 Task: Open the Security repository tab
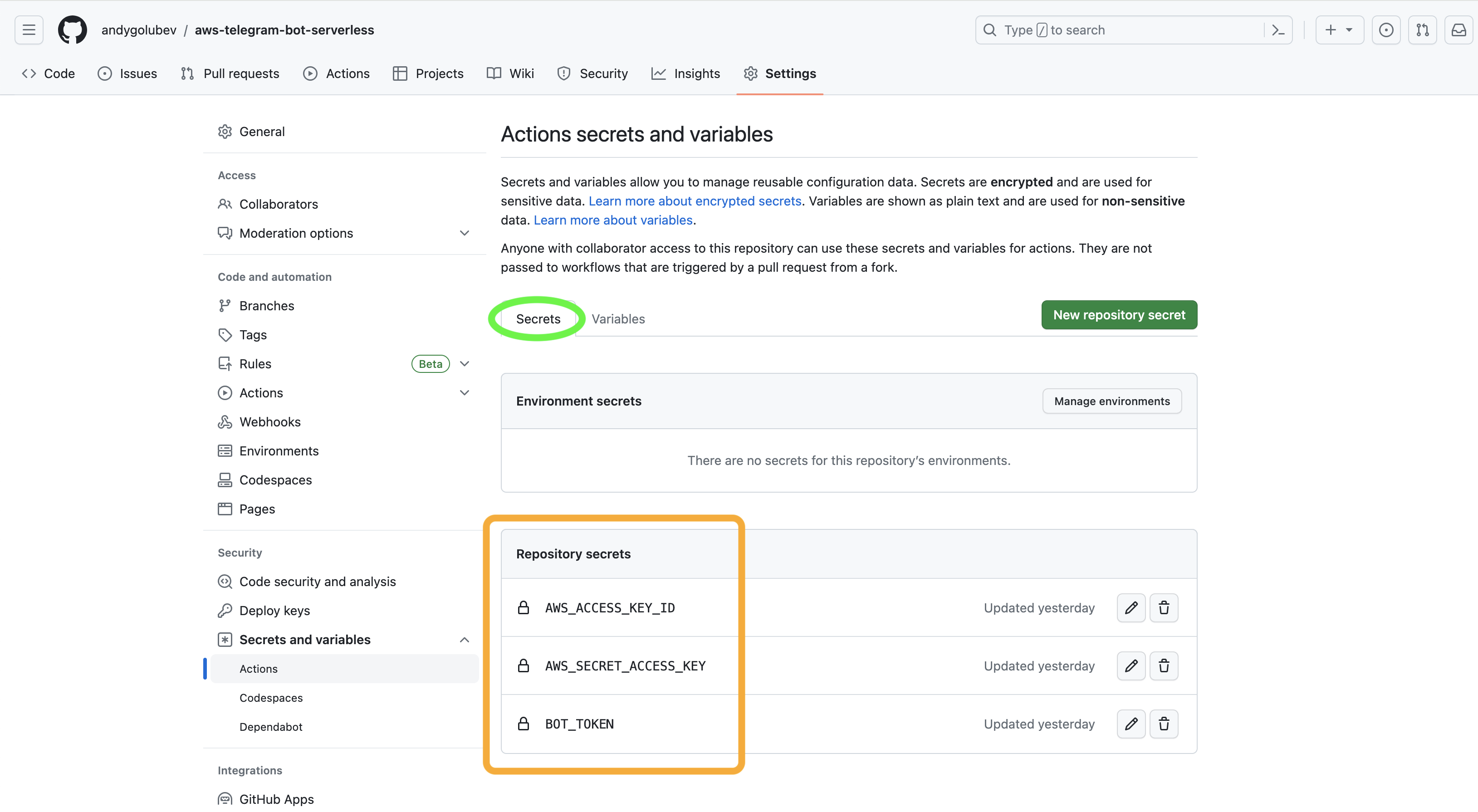tap(592, 73)
